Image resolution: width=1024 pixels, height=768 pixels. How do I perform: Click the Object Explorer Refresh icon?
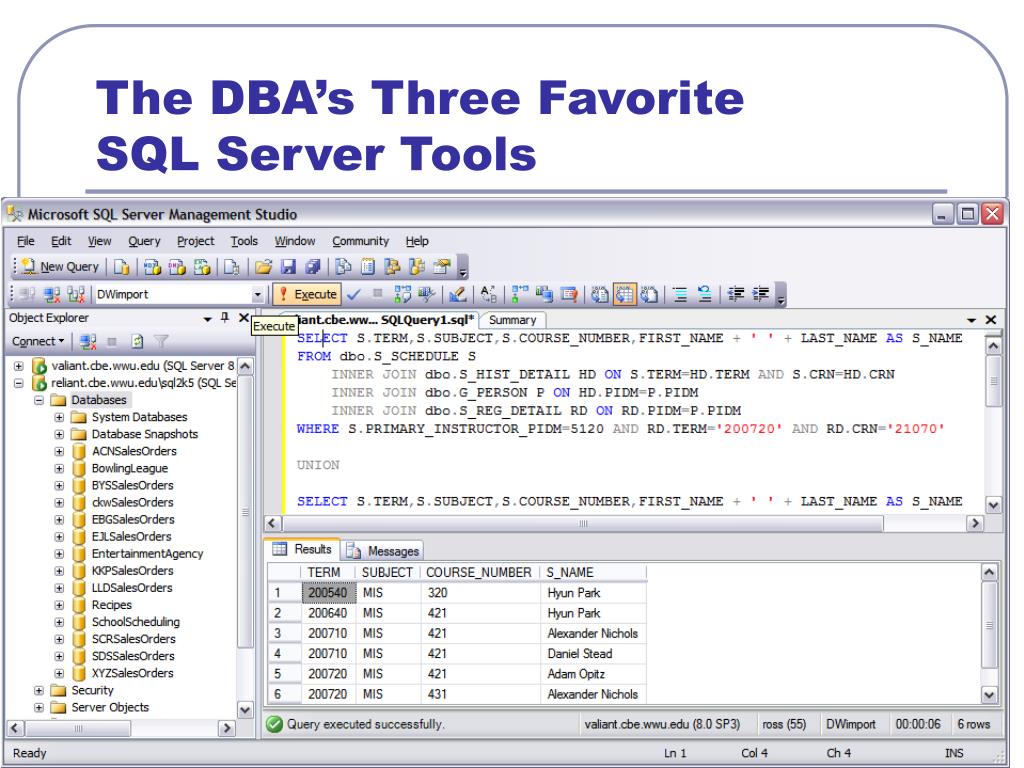tap(137, 341)
